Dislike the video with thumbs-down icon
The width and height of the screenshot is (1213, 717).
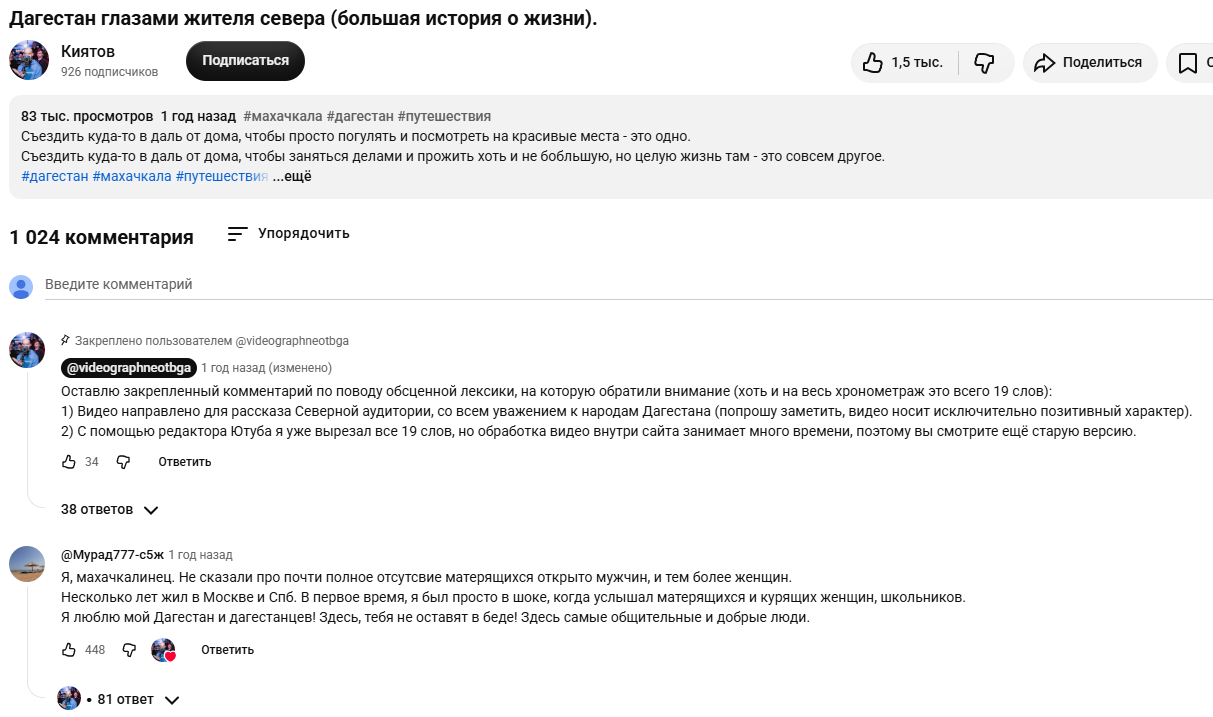click(985, 62)
